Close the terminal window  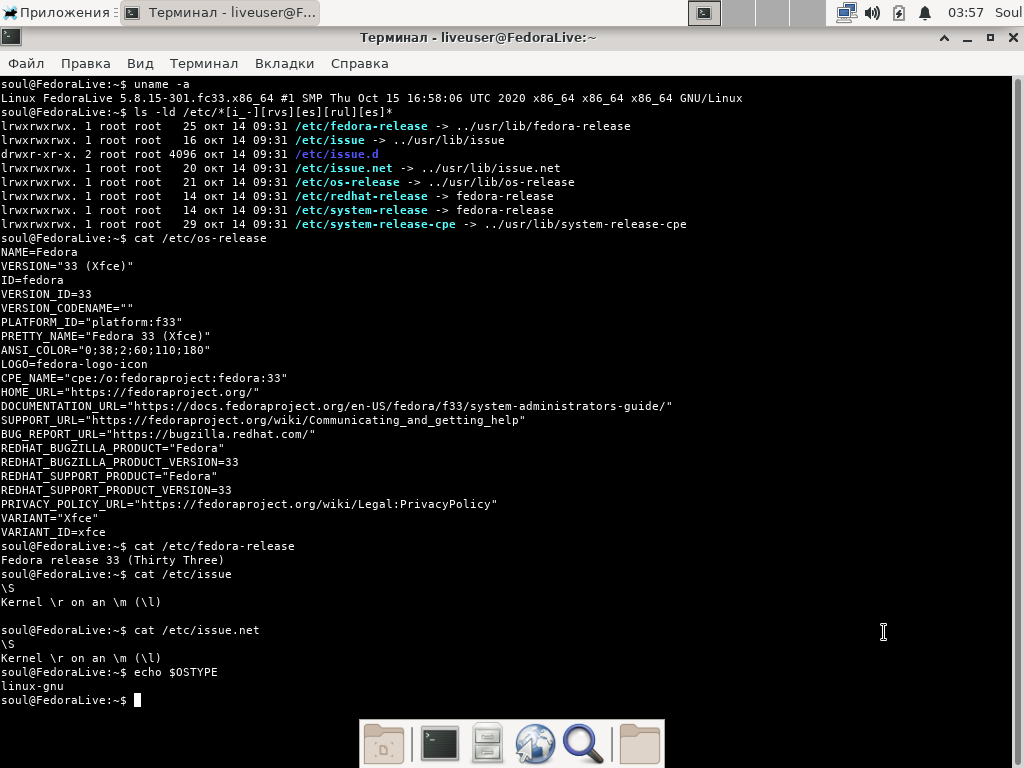(x=1013, y=38)
